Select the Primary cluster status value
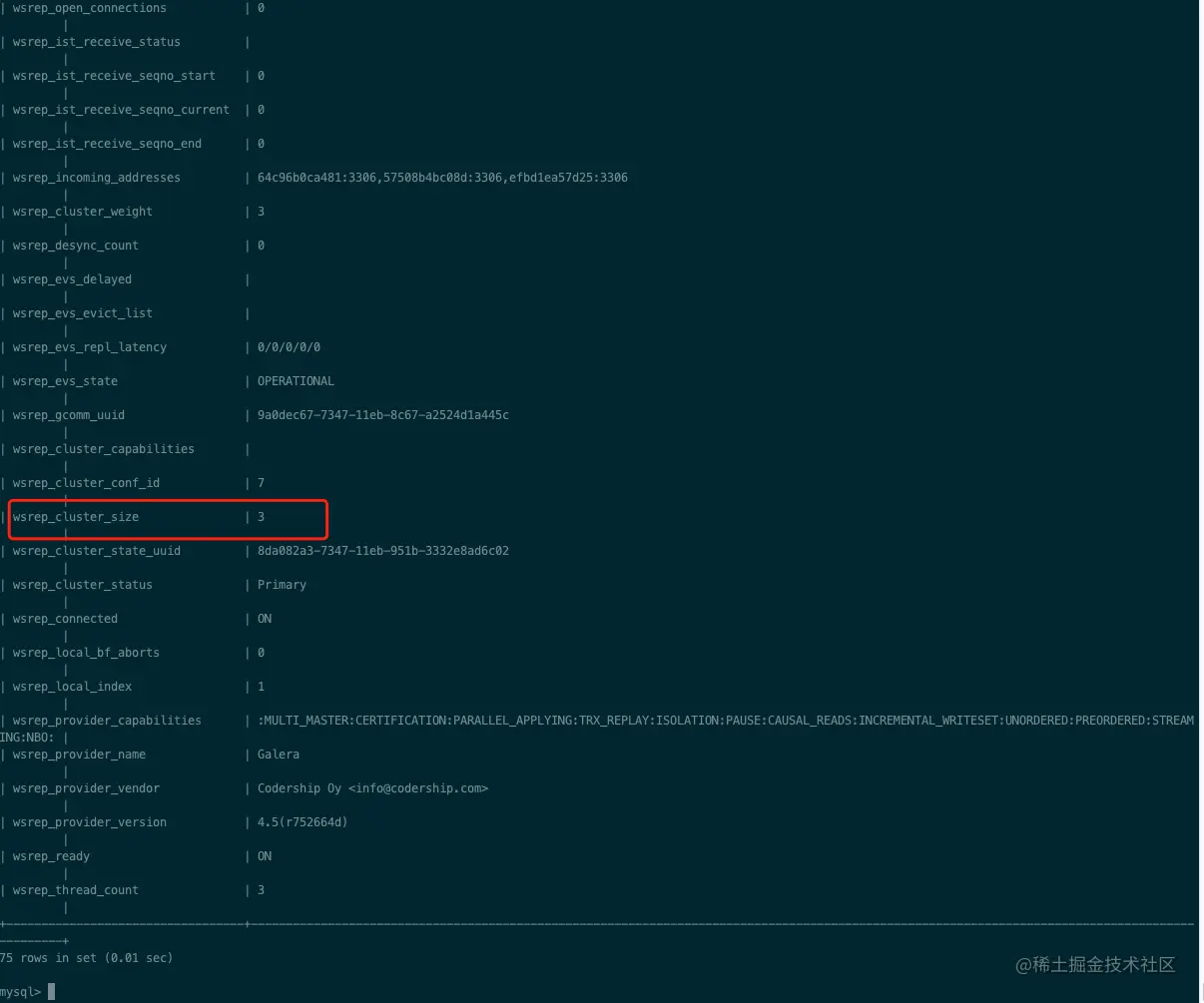The image size is (1204, 1003). point(282,585)
